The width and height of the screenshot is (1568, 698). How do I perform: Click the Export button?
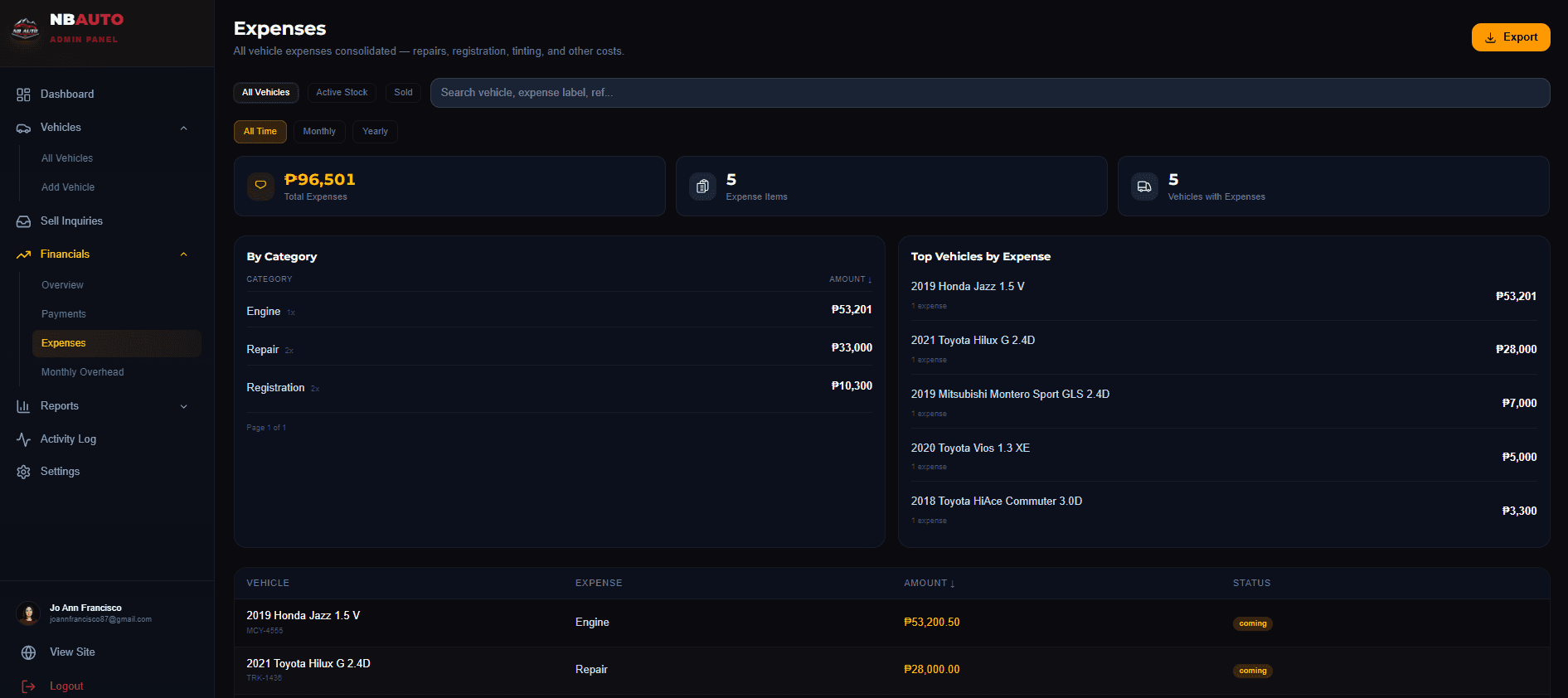[1511, 37]
